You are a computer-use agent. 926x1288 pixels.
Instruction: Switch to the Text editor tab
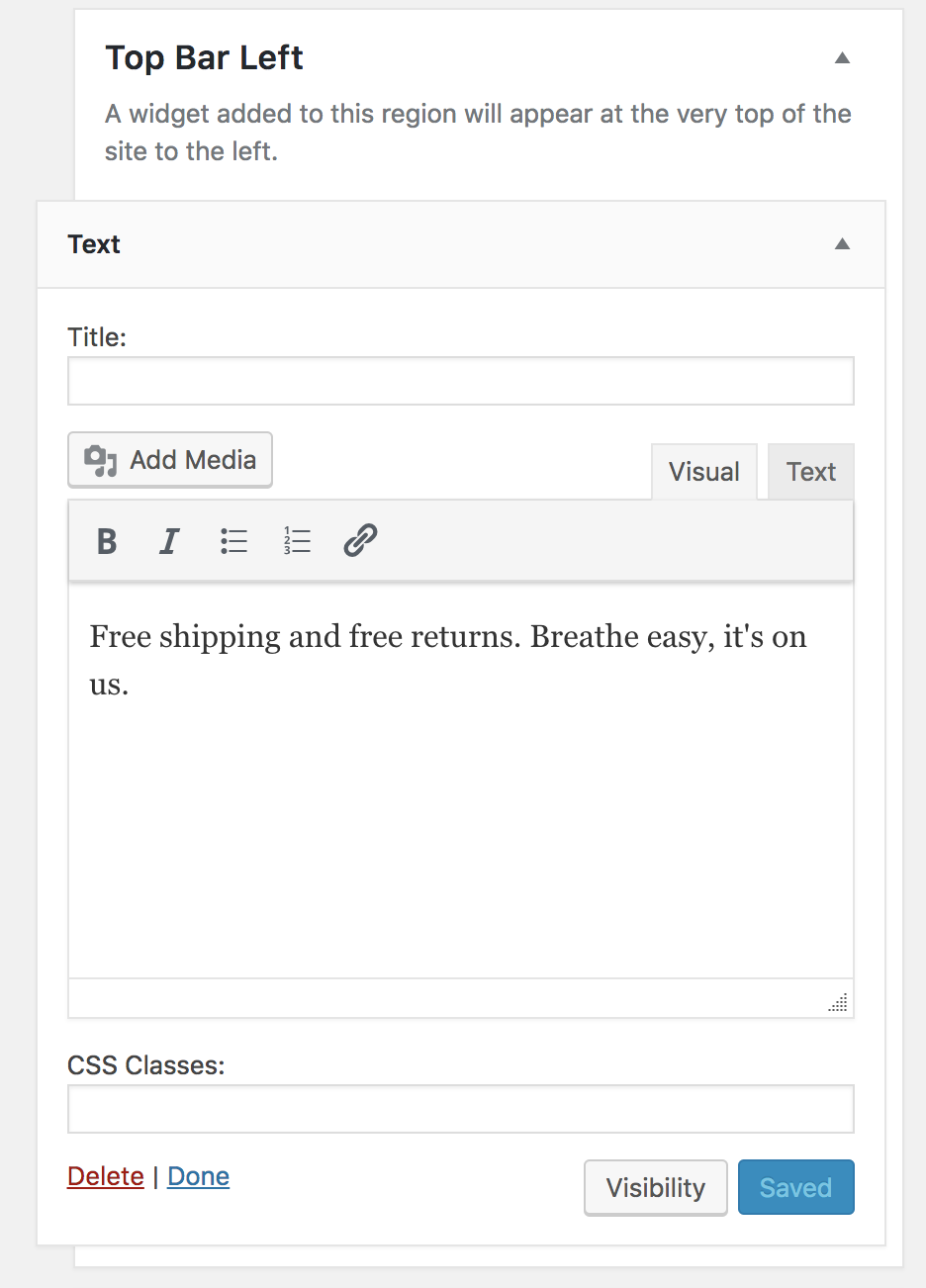811,472
